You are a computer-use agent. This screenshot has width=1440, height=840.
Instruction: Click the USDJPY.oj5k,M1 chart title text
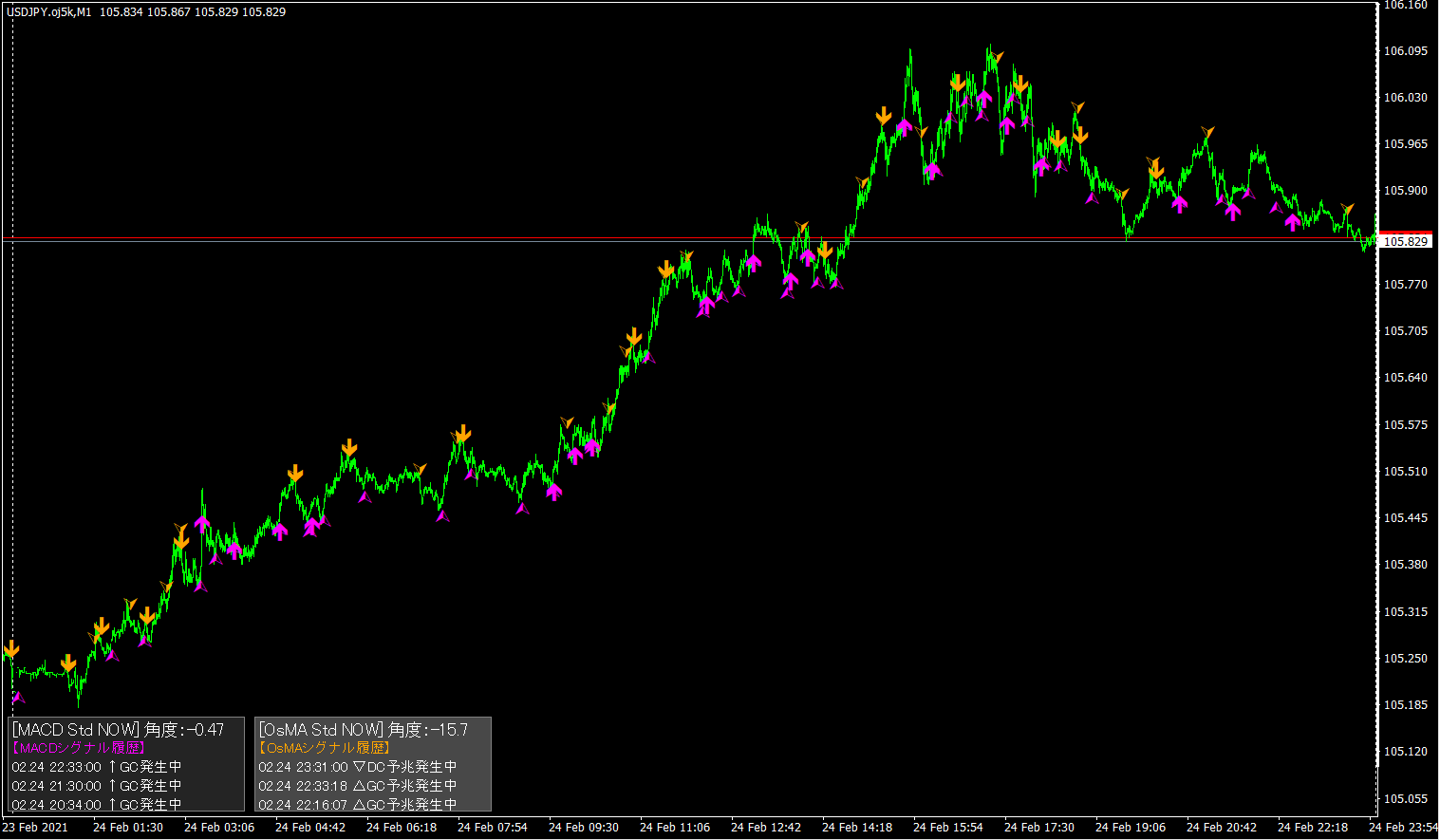pos(49,12)
